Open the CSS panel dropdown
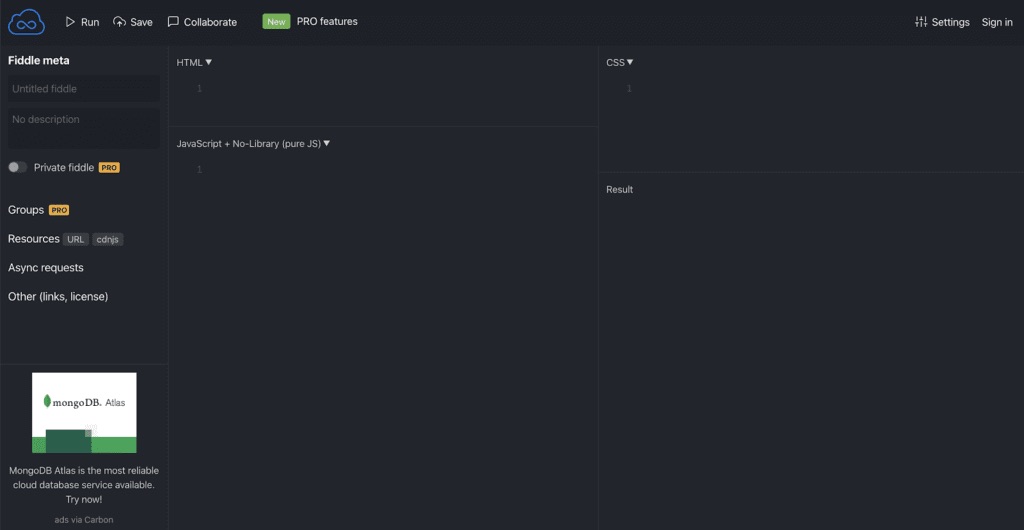Image resolution: width=1024 pixels, height=530 pixels. click(620, 62)
